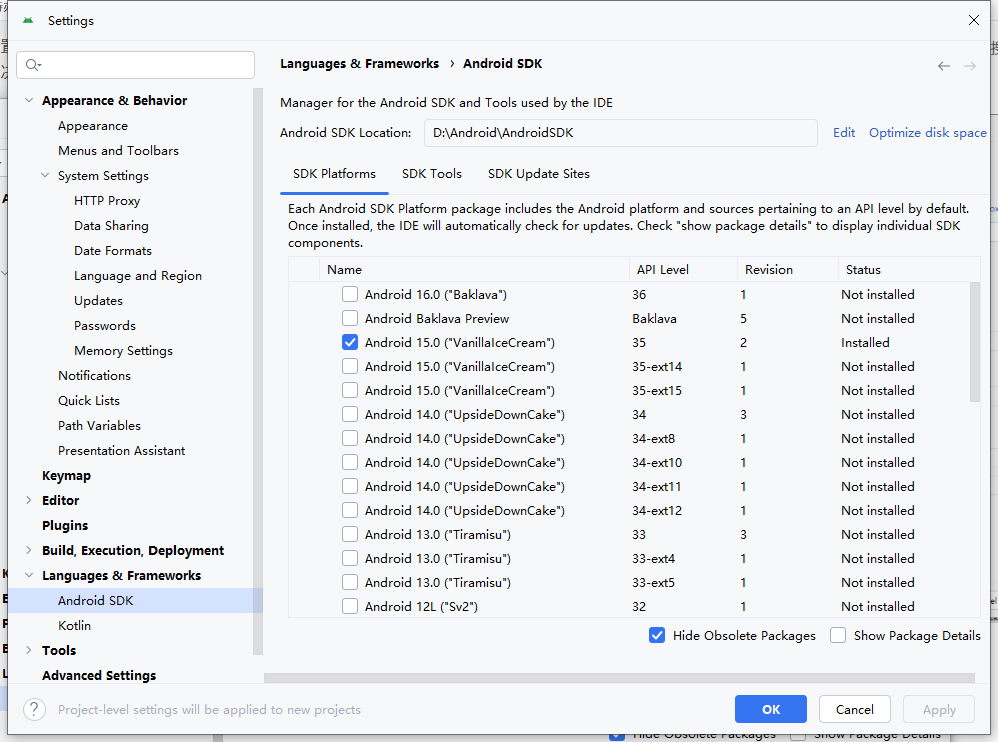Click the SDK table vertical scrollbar

click(x=974, y=342)
